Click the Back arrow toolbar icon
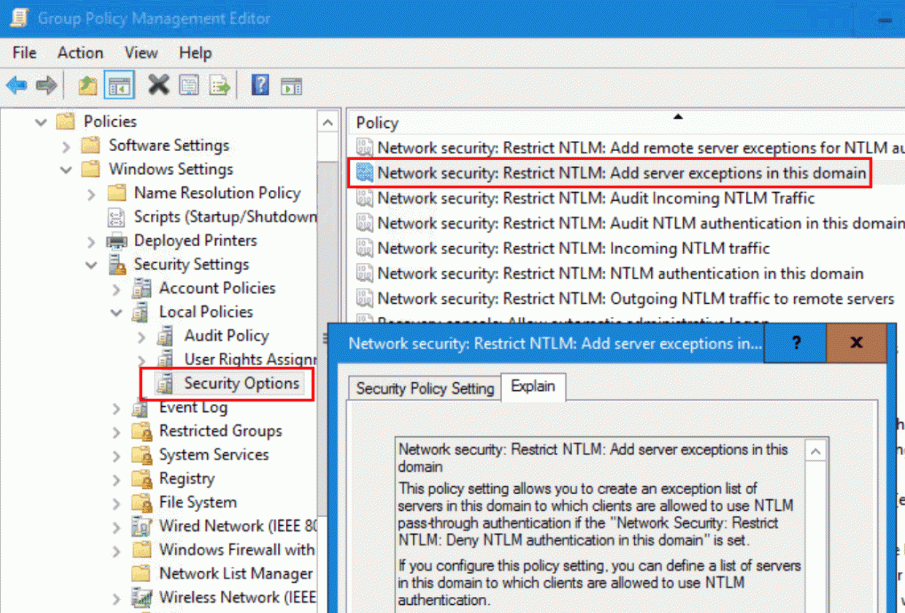This screenshot has width=905, height=613. point(16,86)
